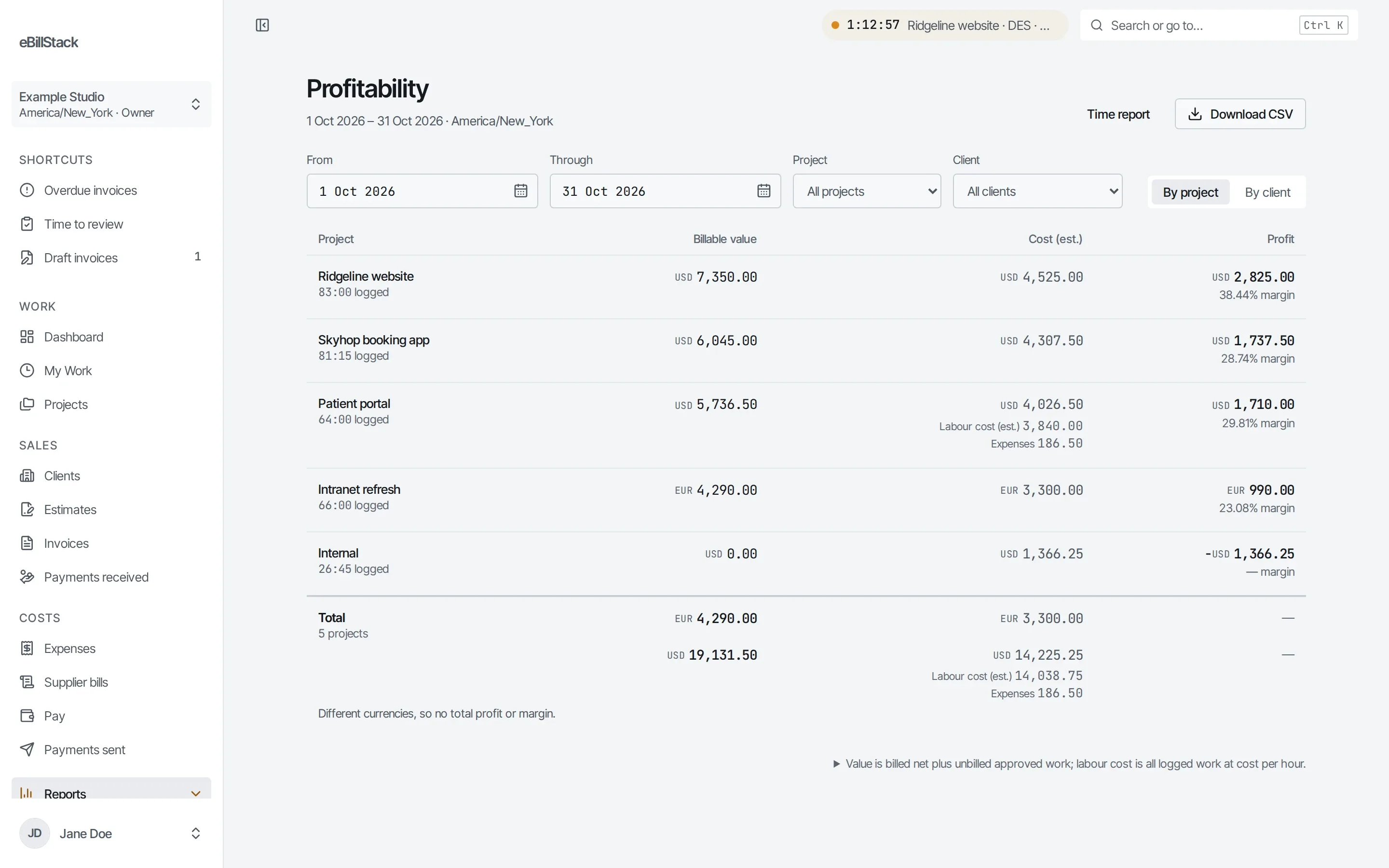Click Internal profit -USD 1,366.25
This screenshot has width=1389, height=868.
(1250, 554)
